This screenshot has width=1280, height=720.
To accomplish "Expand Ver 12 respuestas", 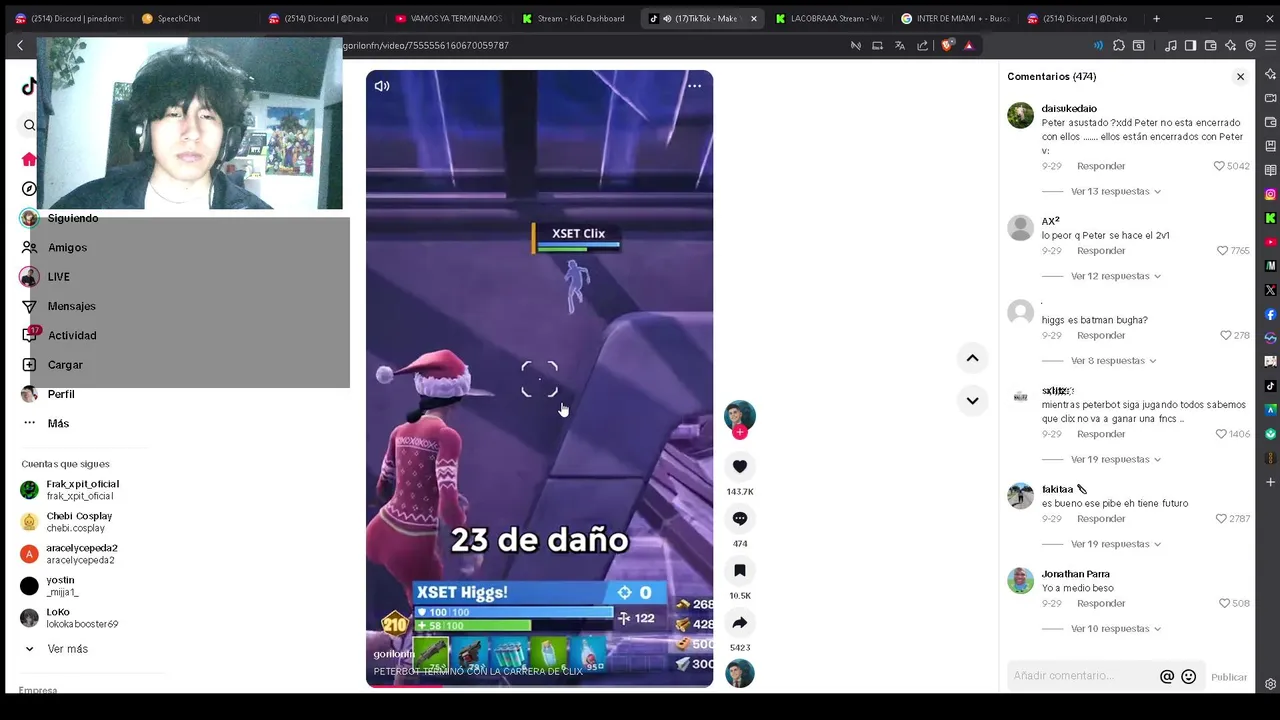I will pos(1115,276).
